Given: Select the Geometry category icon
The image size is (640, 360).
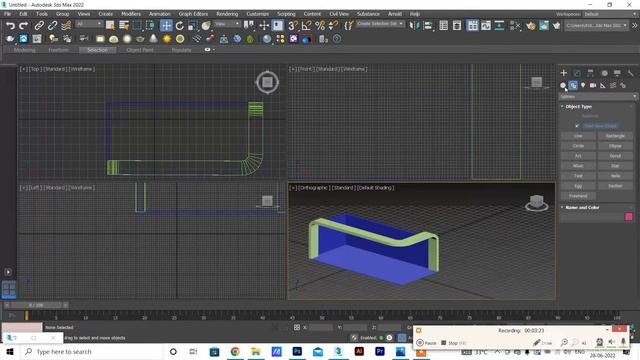Looking at the screenshot, I should 563,85.
